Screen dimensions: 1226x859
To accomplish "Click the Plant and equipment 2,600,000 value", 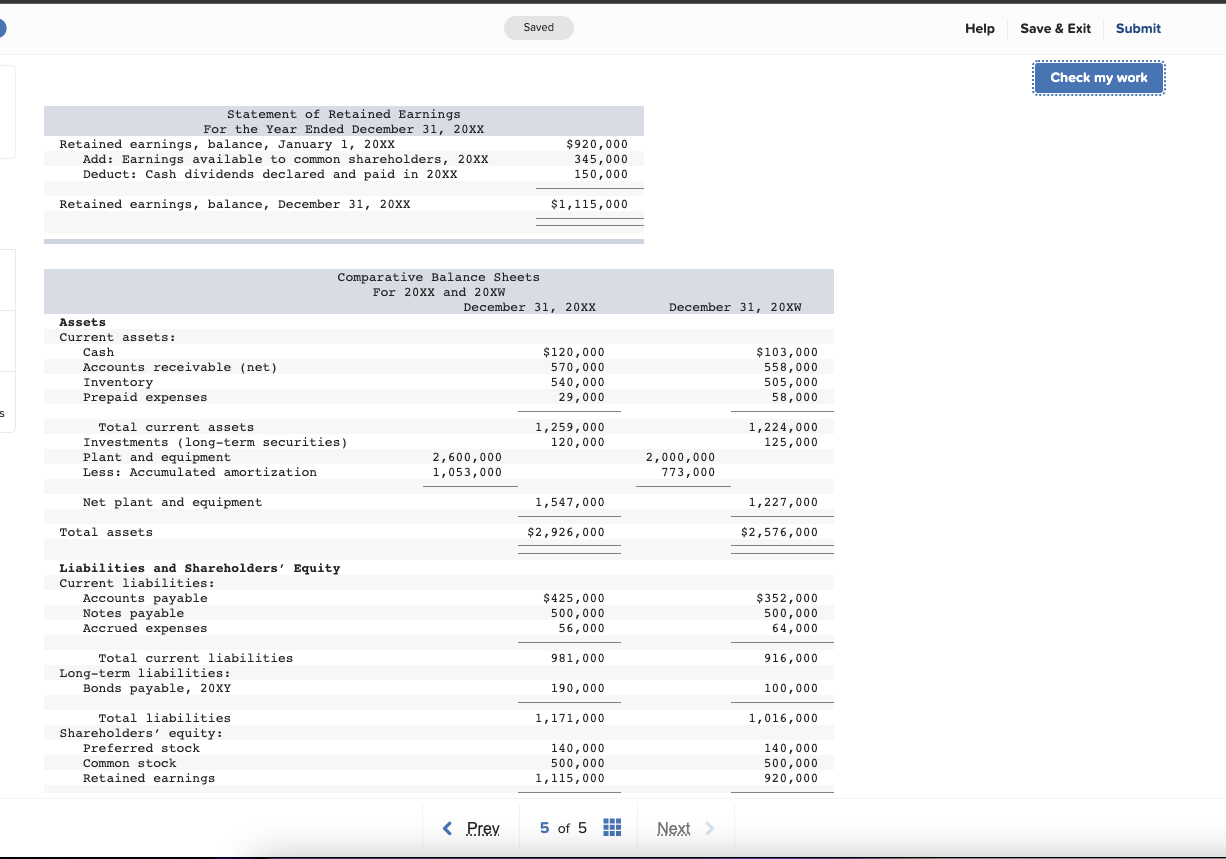I will click(467, 457).
